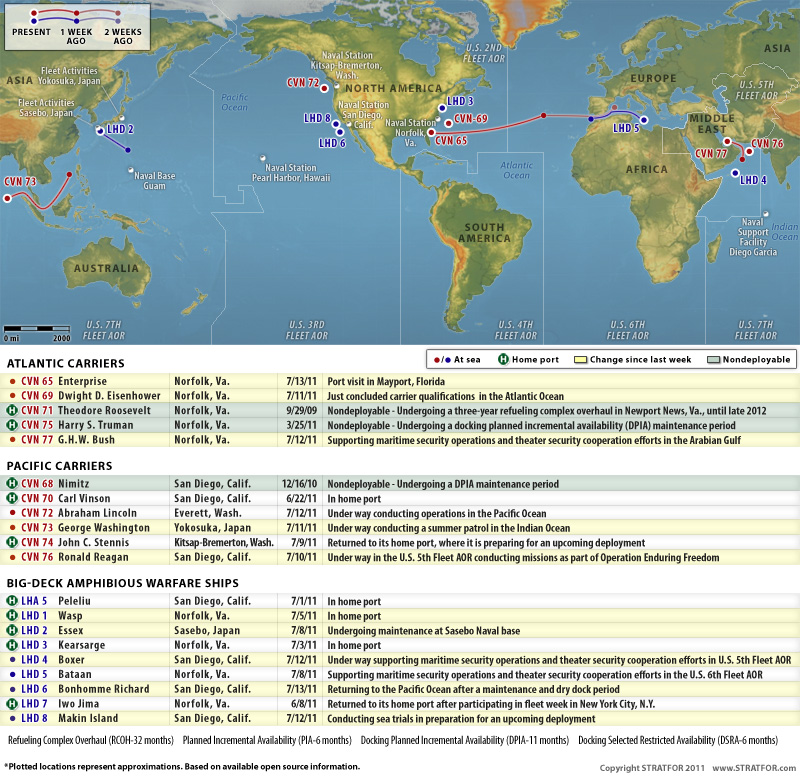
Task: Click the H icon next to CVN 70
Action: click(x=12, y=498)
